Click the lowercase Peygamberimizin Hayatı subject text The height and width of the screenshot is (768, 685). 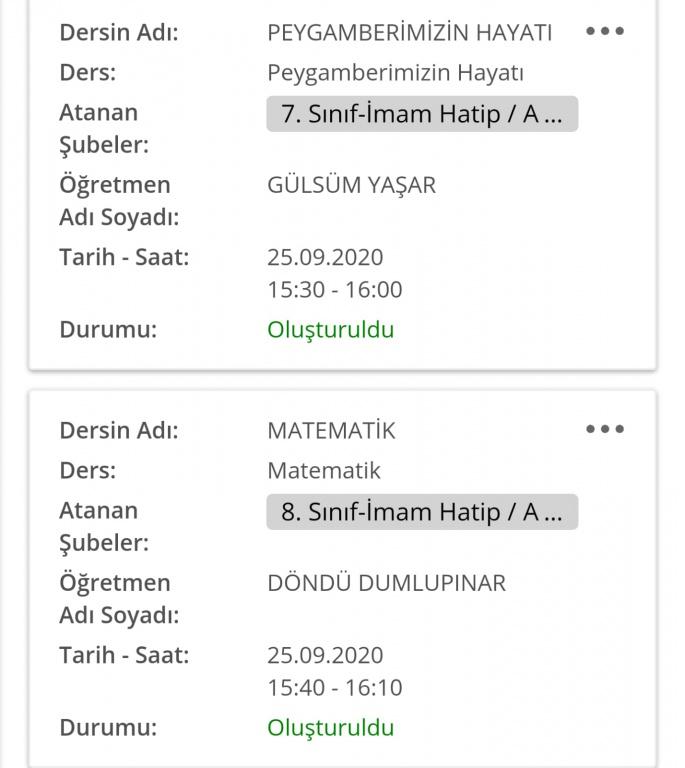[x=396, y=72]
